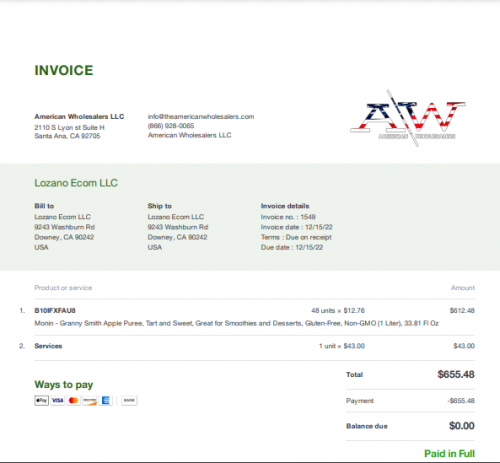Image resolution: width=500 pixels, height=463 pixels.
Task: Select the Amount column header
Action: click(463, 288)
